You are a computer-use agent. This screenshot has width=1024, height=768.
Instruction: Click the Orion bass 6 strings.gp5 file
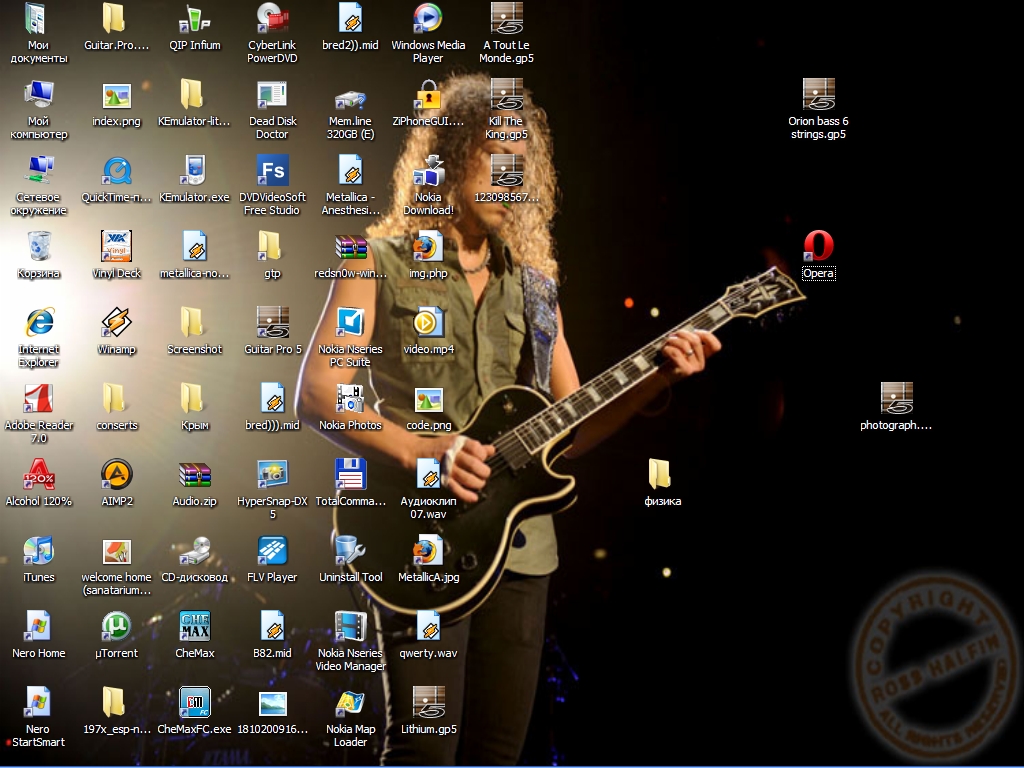coord(818,95)
